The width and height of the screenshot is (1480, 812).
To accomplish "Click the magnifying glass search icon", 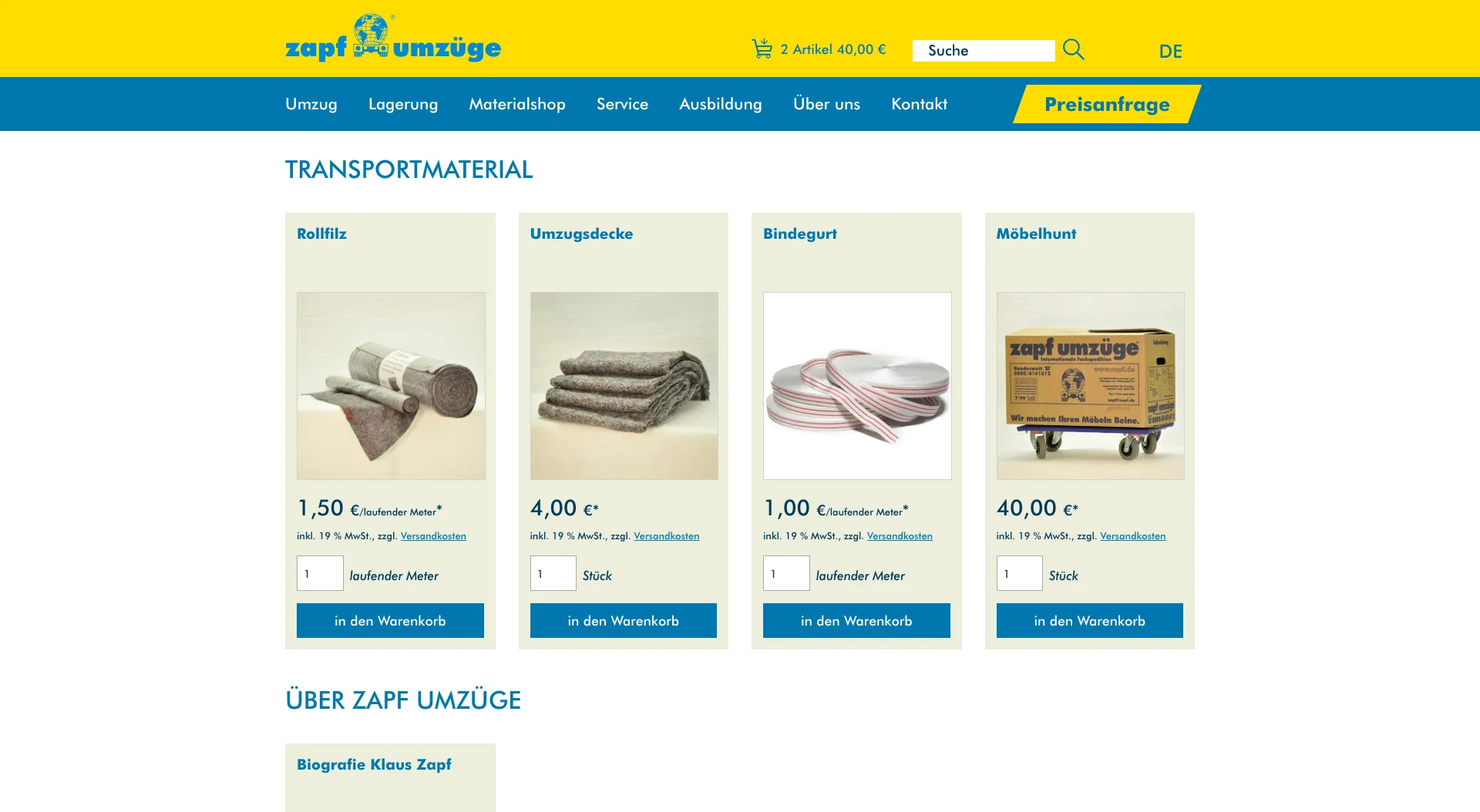I will click(1073, 49).
